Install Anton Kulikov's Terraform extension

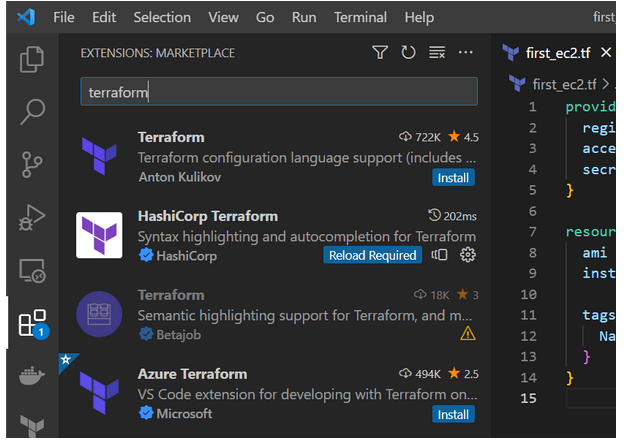point(453,178)
